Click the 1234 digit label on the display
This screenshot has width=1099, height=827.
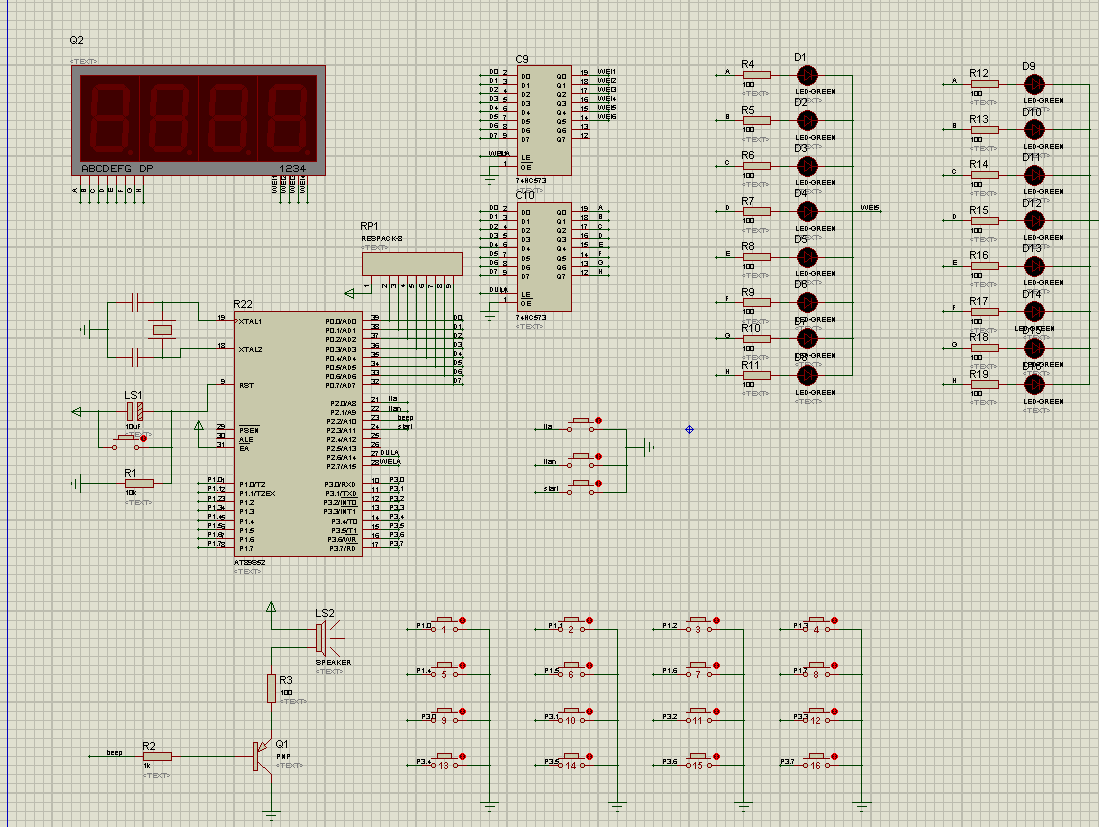292,168
